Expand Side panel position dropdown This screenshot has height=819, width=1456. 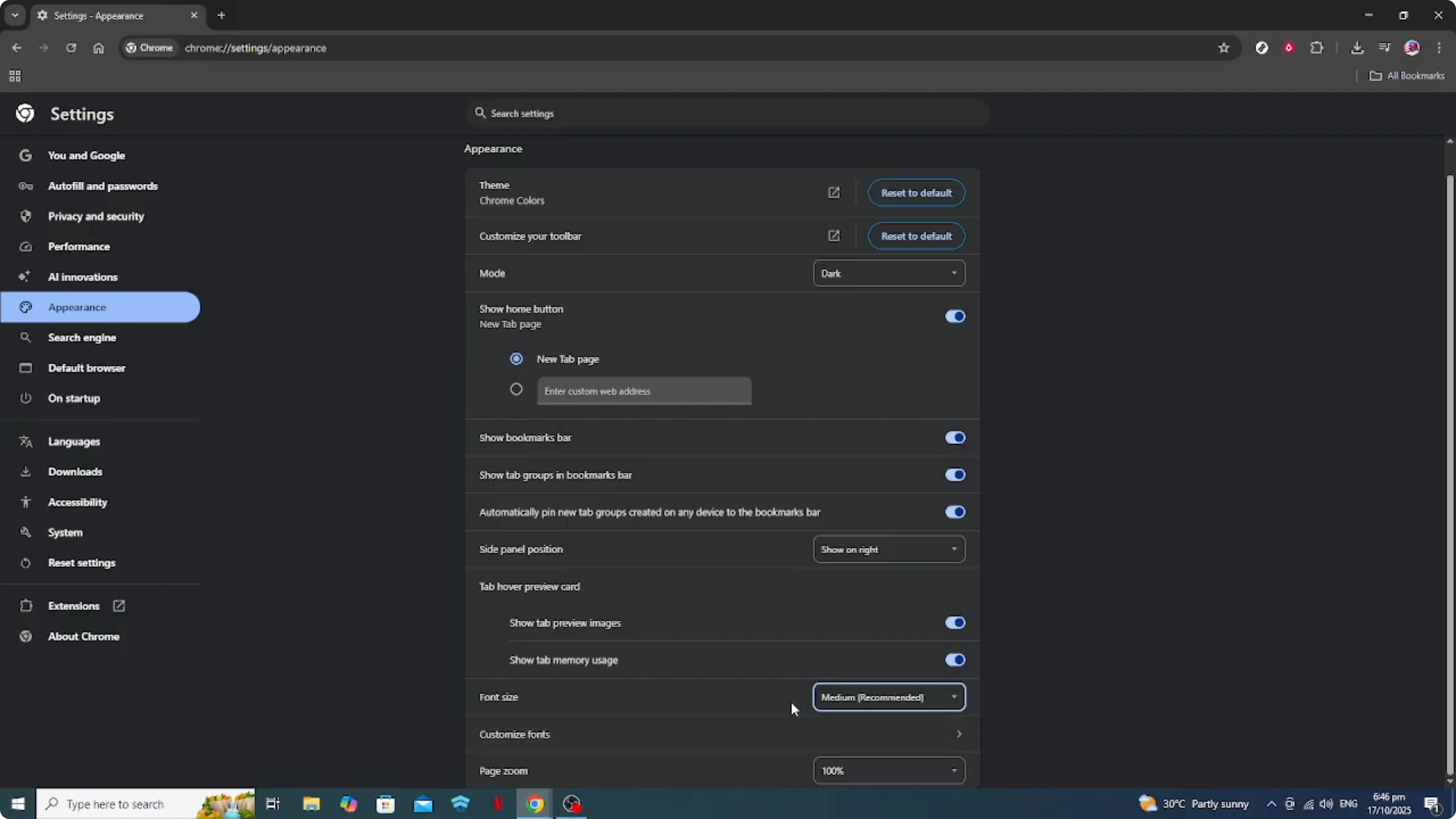(x=889, y=550)
